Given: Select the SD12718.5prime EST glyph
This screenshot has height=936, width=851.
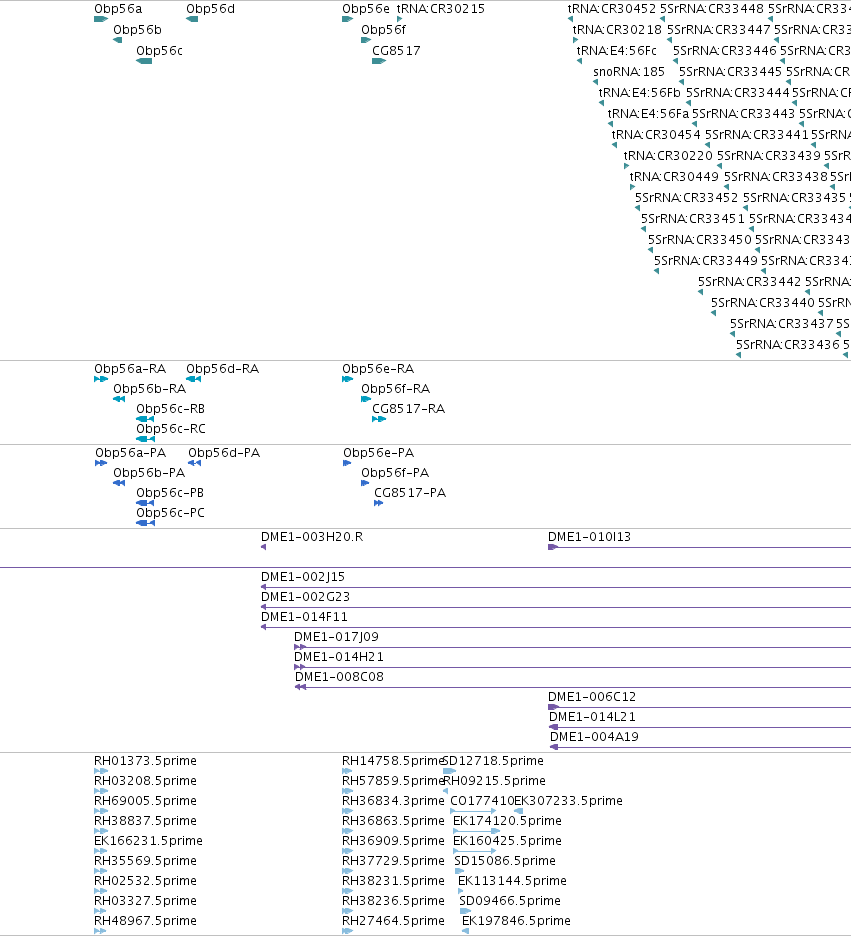Looking at the screenshot, I should tap(449, 771).
